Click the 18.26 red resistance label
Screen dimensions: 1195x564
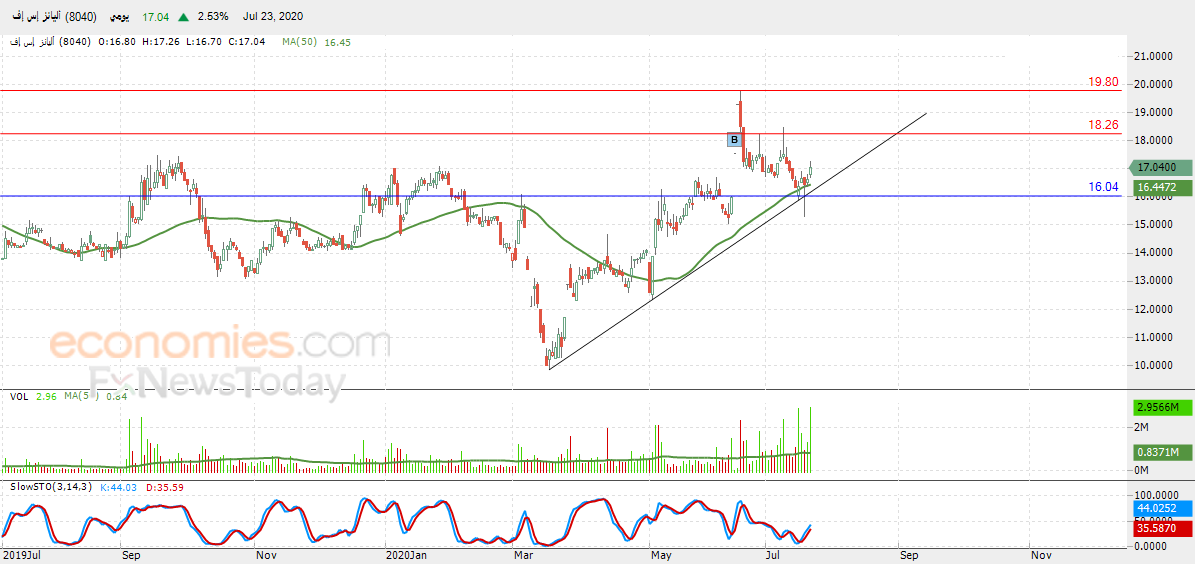[1103, 125]
